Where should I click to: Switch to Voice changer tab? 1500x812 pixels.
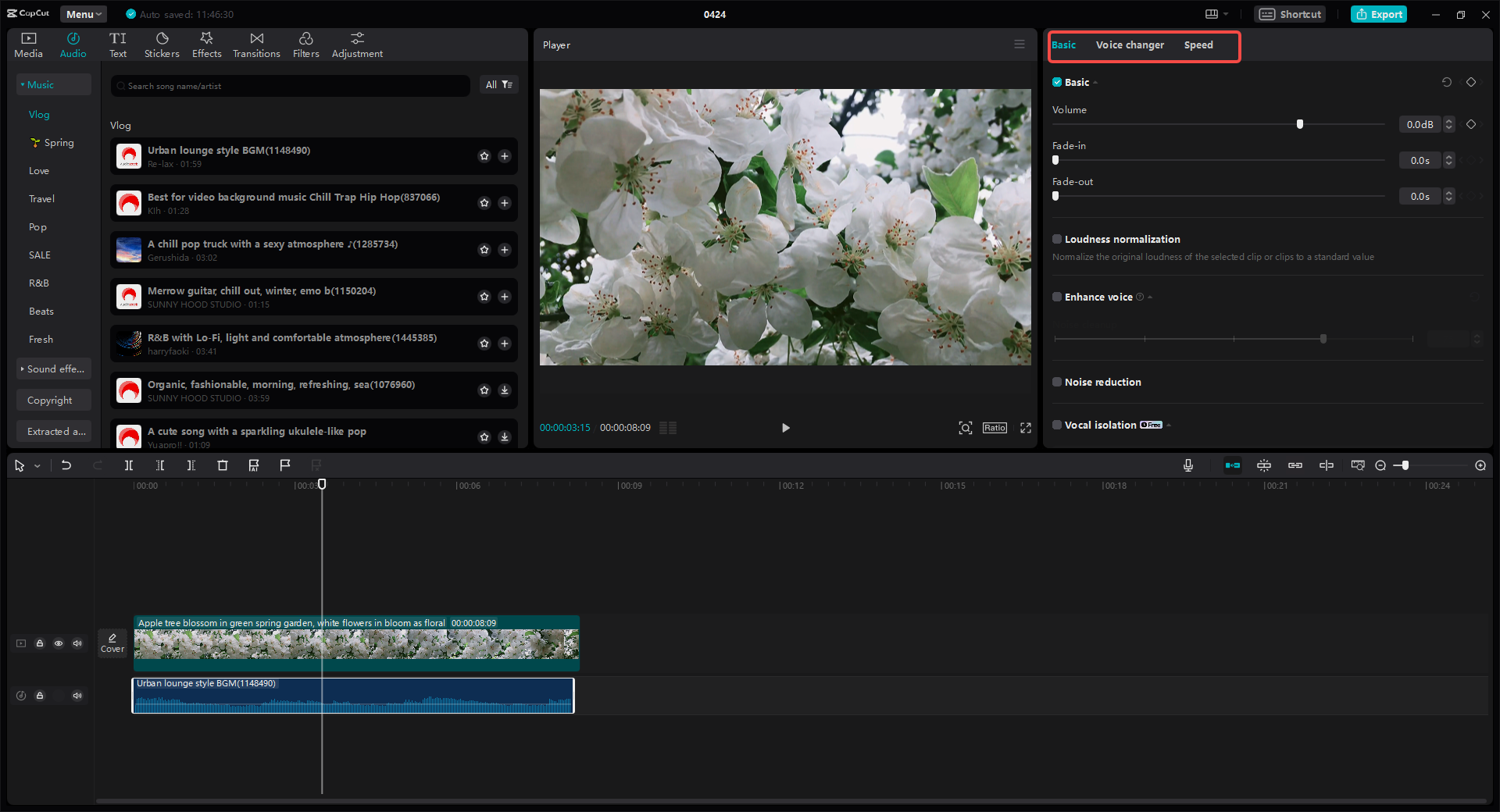[x=1130, y=45]
